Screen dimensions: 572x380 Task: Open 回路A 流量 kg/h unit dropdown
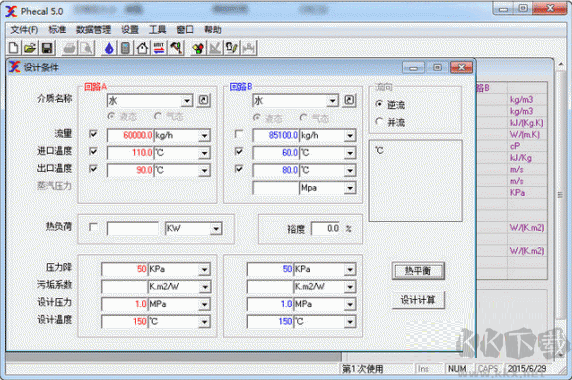click(x=204, y=136)
